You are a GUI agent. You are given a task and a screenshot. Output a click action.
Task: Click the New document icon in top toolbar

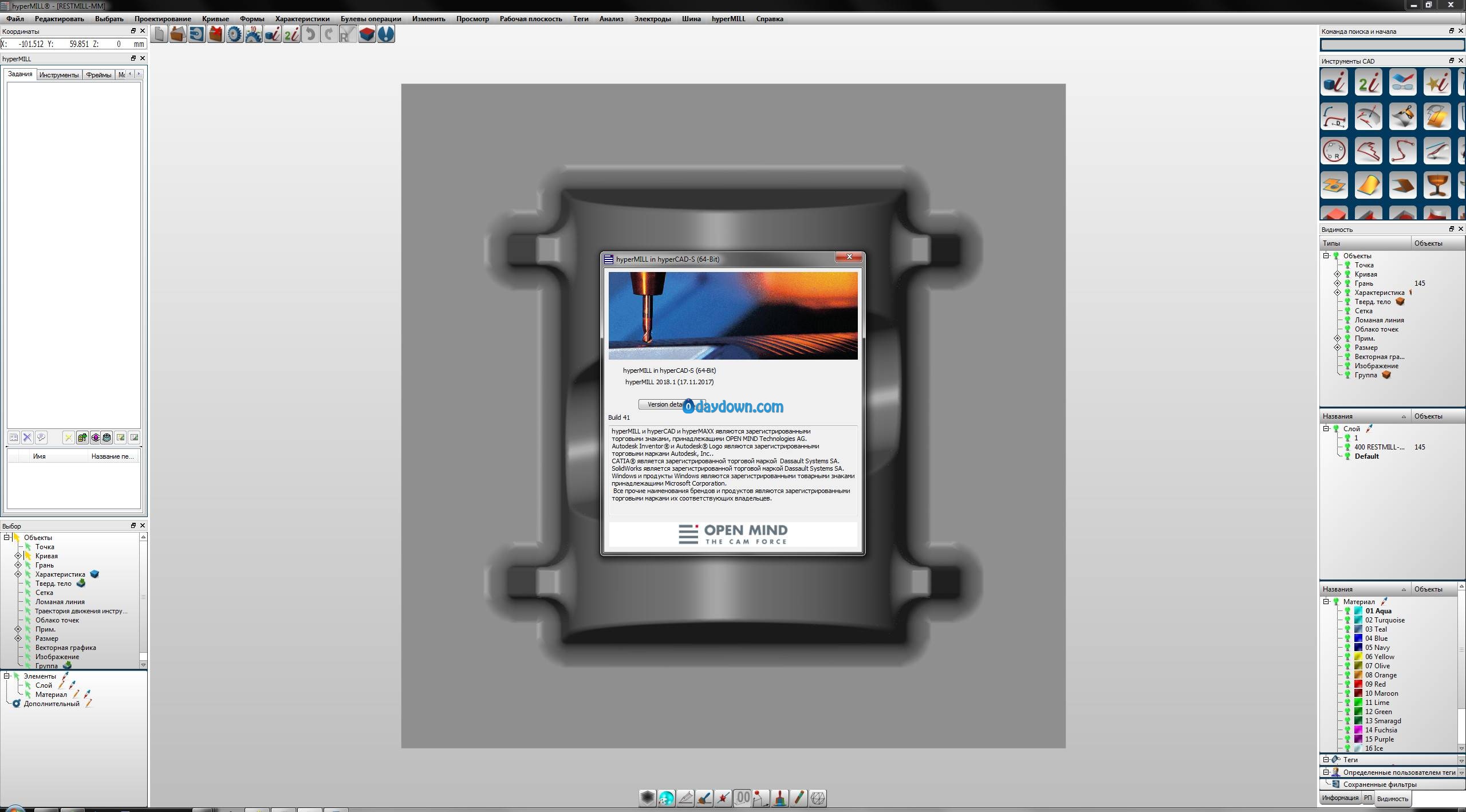coord(159,34)
